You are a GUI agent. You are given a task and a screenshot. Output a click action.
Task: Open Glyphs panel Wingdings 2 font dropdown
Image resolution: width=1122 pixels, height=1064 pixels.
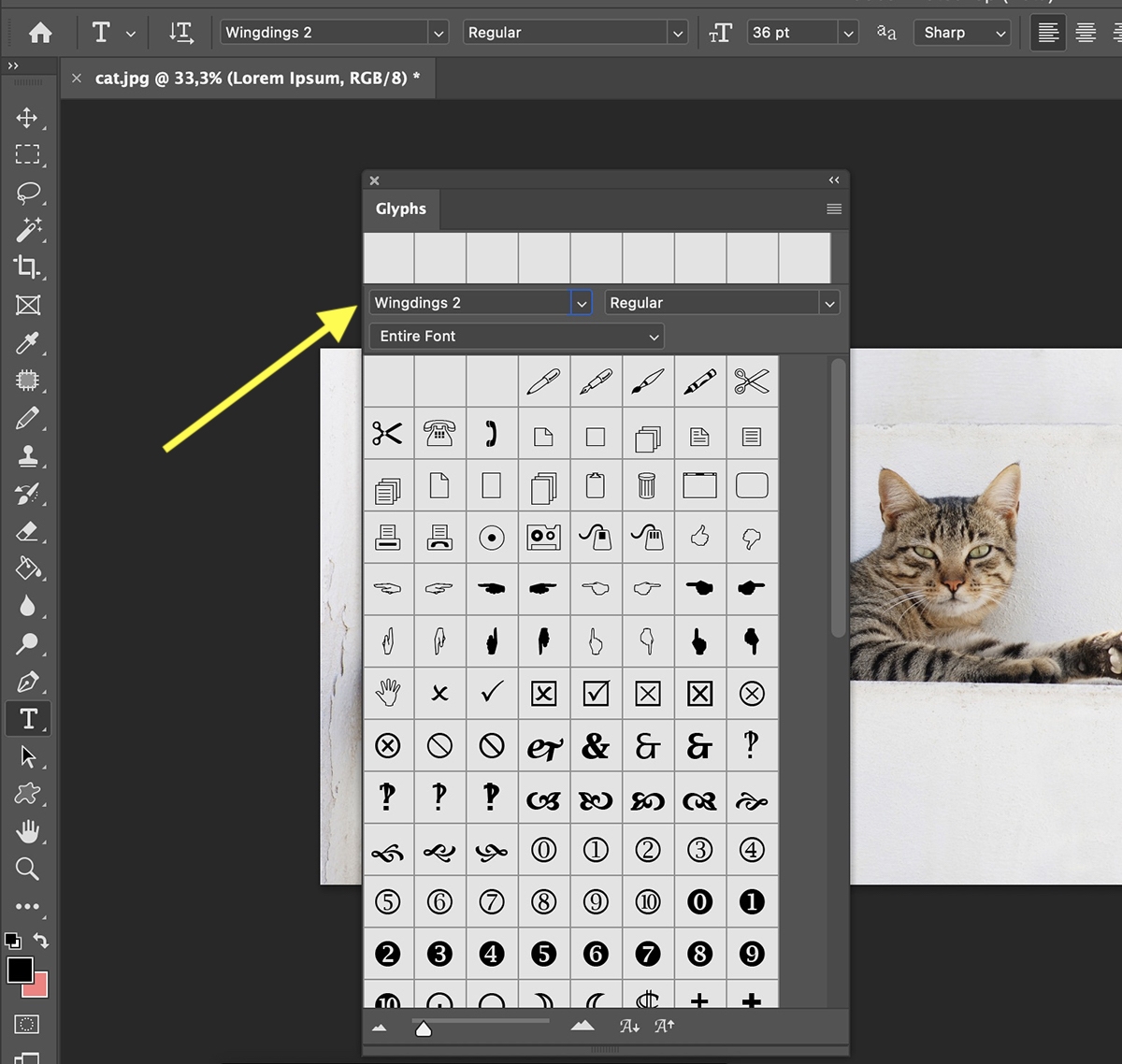coord(582,303)
